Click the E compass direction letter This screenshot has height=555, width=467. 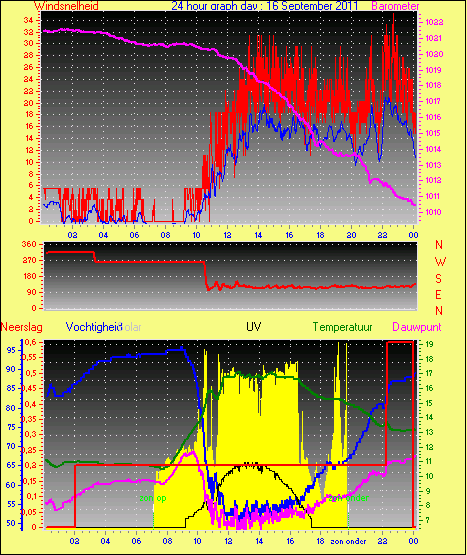coord(438,294)
